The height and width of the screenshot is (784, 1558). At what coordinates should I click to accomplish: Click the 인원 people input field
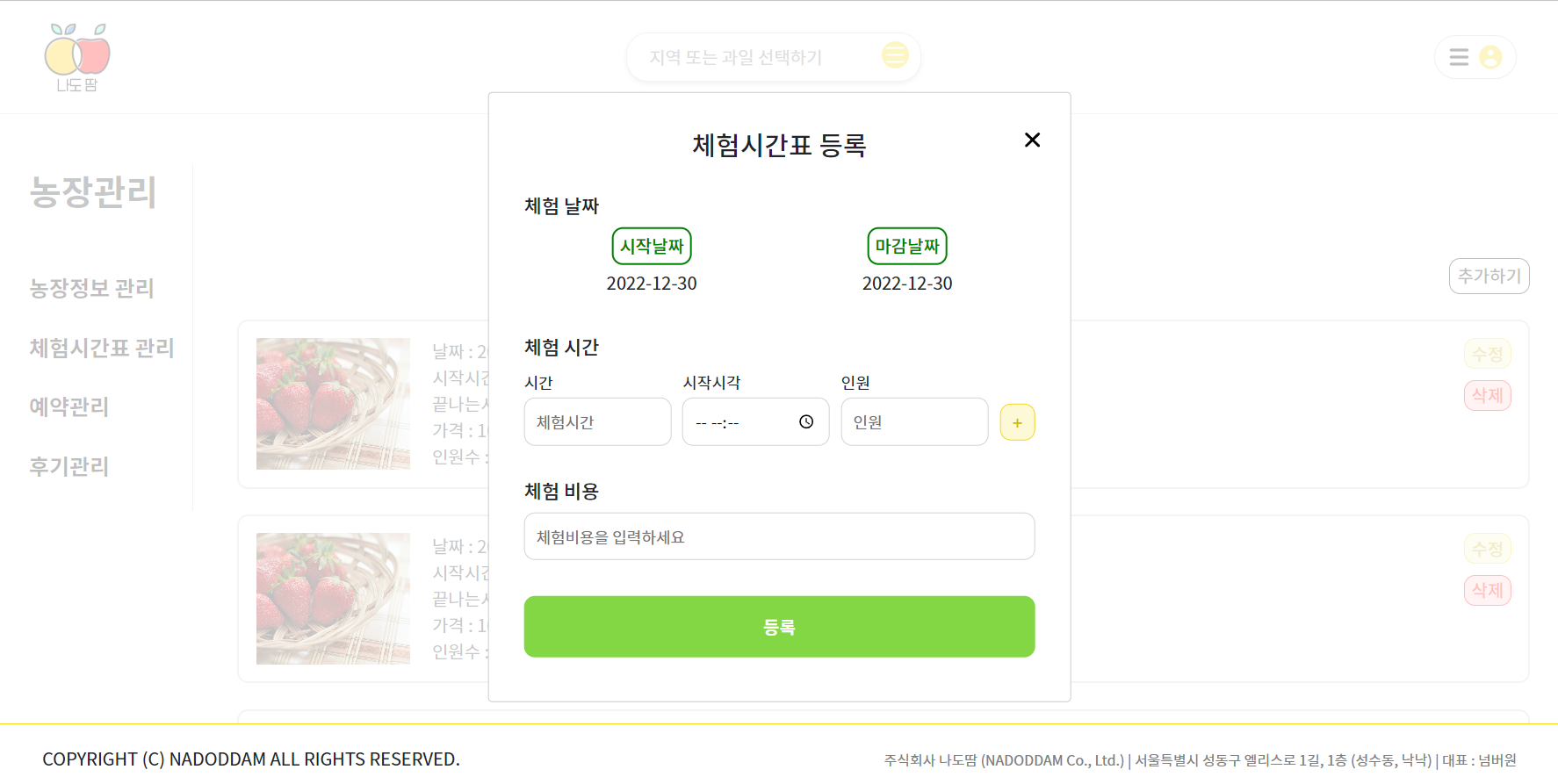coord(914,421)
